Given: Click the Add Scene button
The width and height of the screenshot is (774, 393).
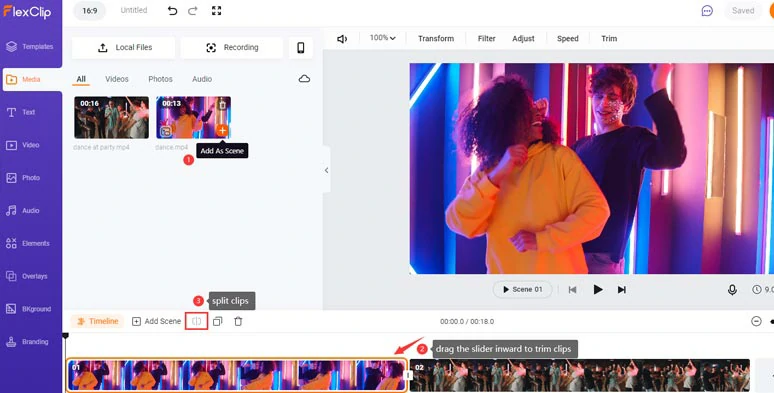Looking at the screenshot, I should click(x=156, y=321).
